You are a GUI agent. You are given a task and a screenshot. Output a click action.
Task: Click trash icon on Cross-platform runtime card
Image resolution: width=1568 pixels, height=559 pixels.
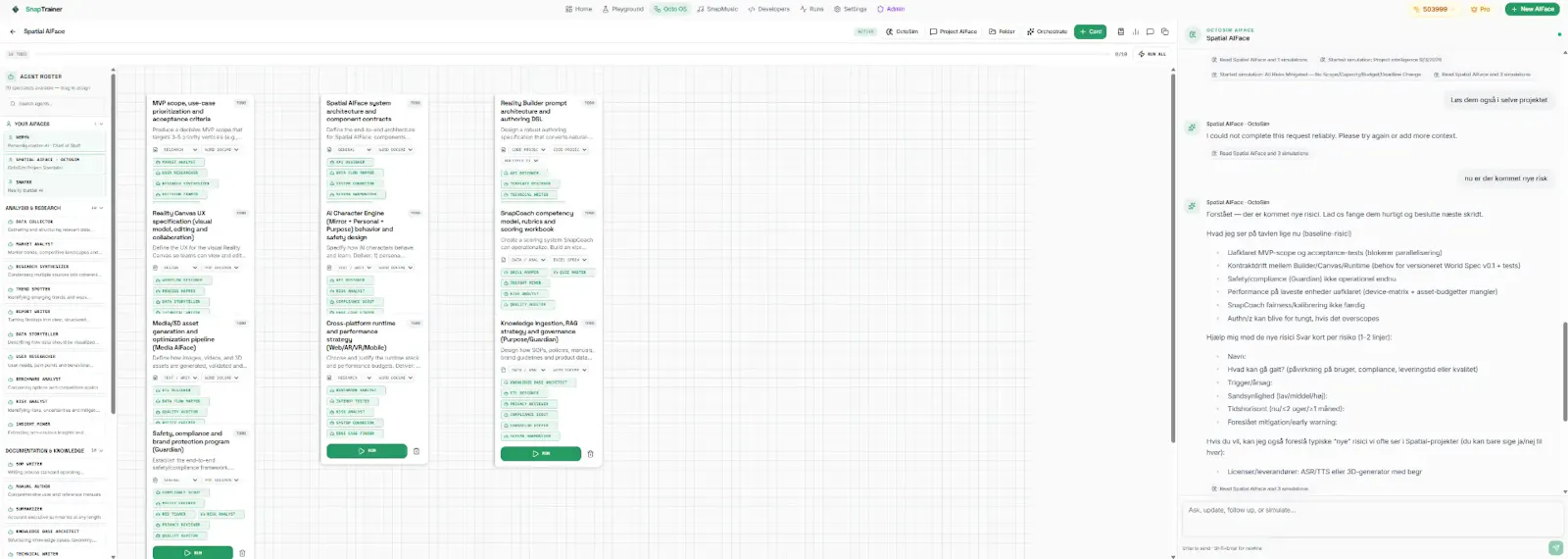[416, 451]
